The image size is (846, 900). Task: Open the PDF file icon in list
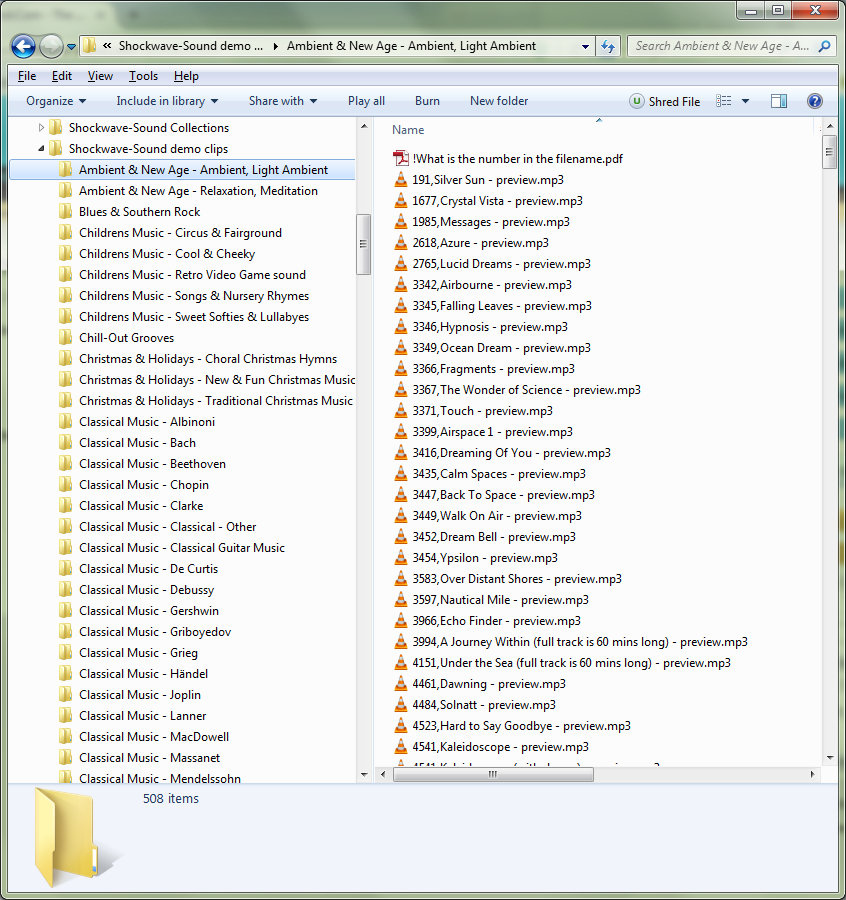[x=401, y=159]
